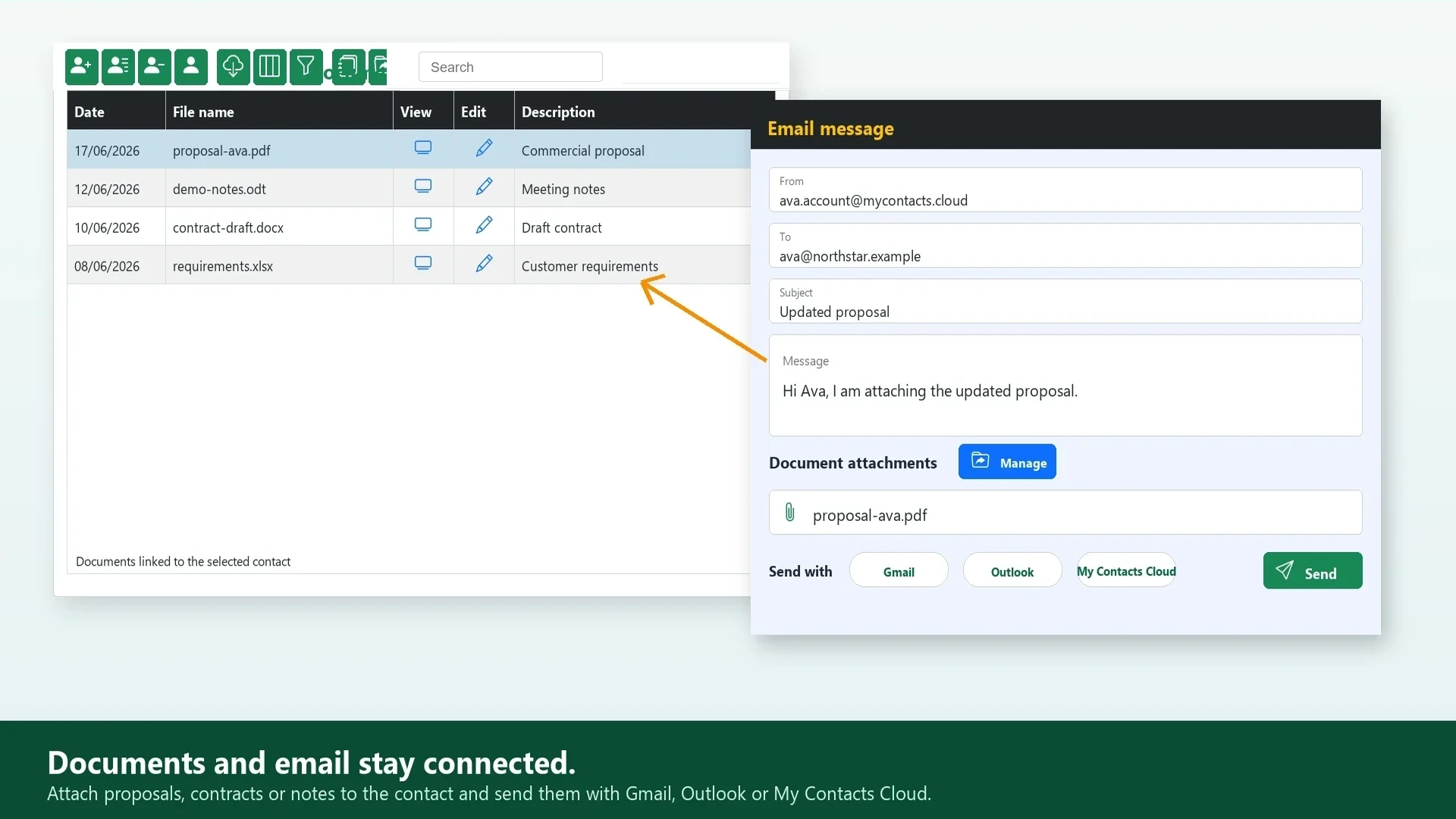Select contract-draft.docx file name
Viewport: 1456px width, 819px height.
click(228, 228)
